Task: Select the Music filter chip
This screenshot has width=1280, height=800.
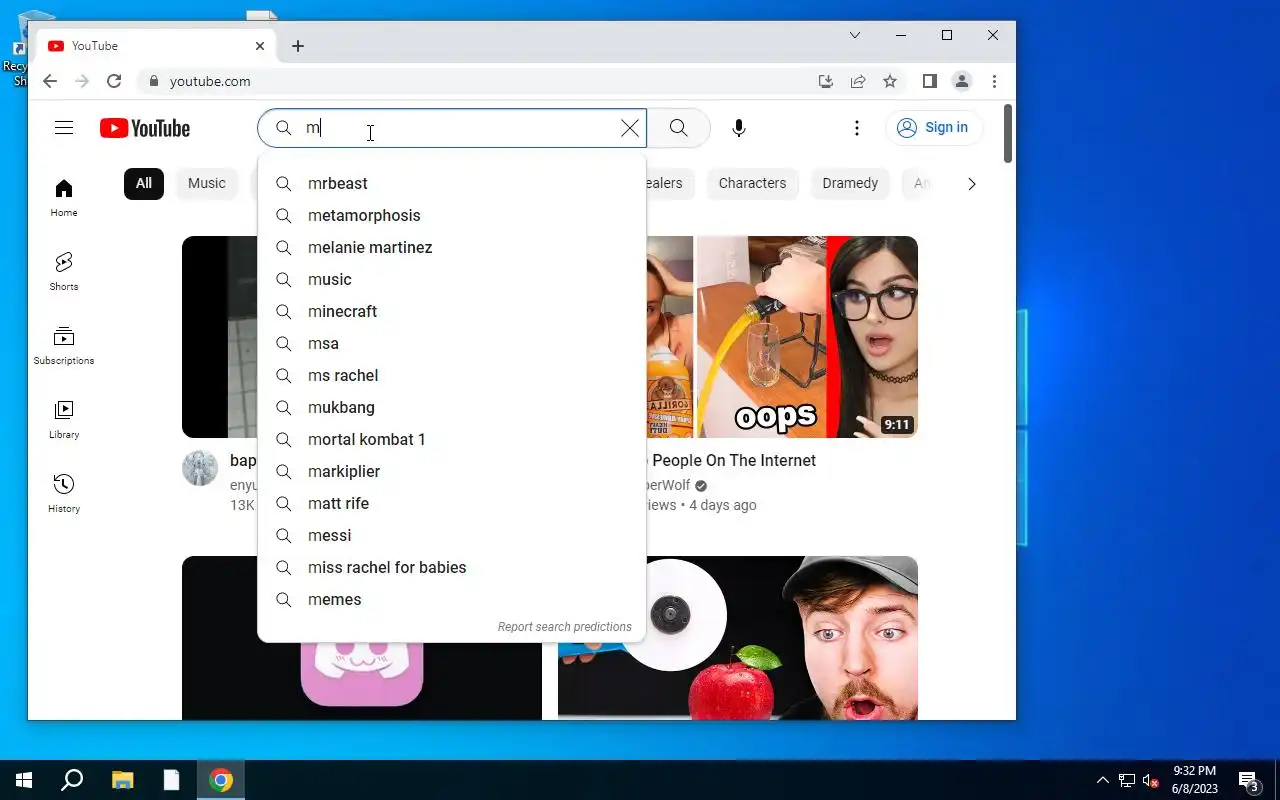Action: tap(207, 183)
